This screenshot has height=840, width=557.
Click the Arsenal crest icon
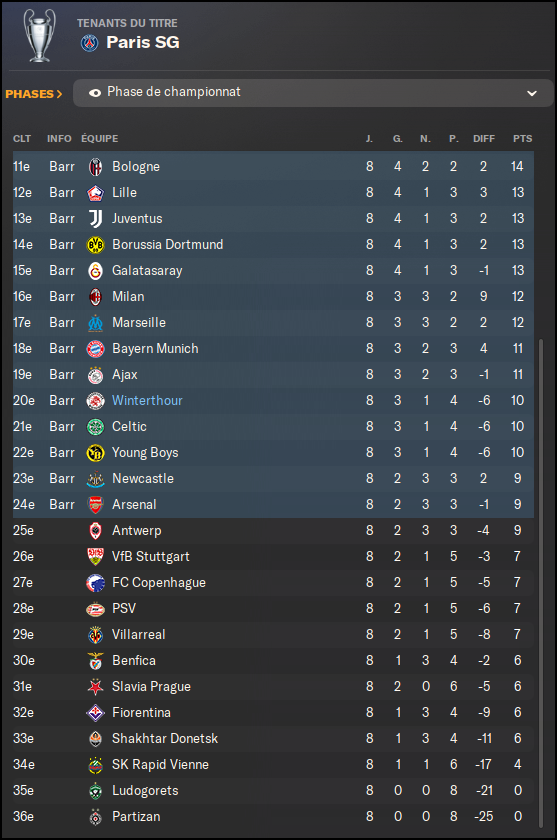[95, 505]
